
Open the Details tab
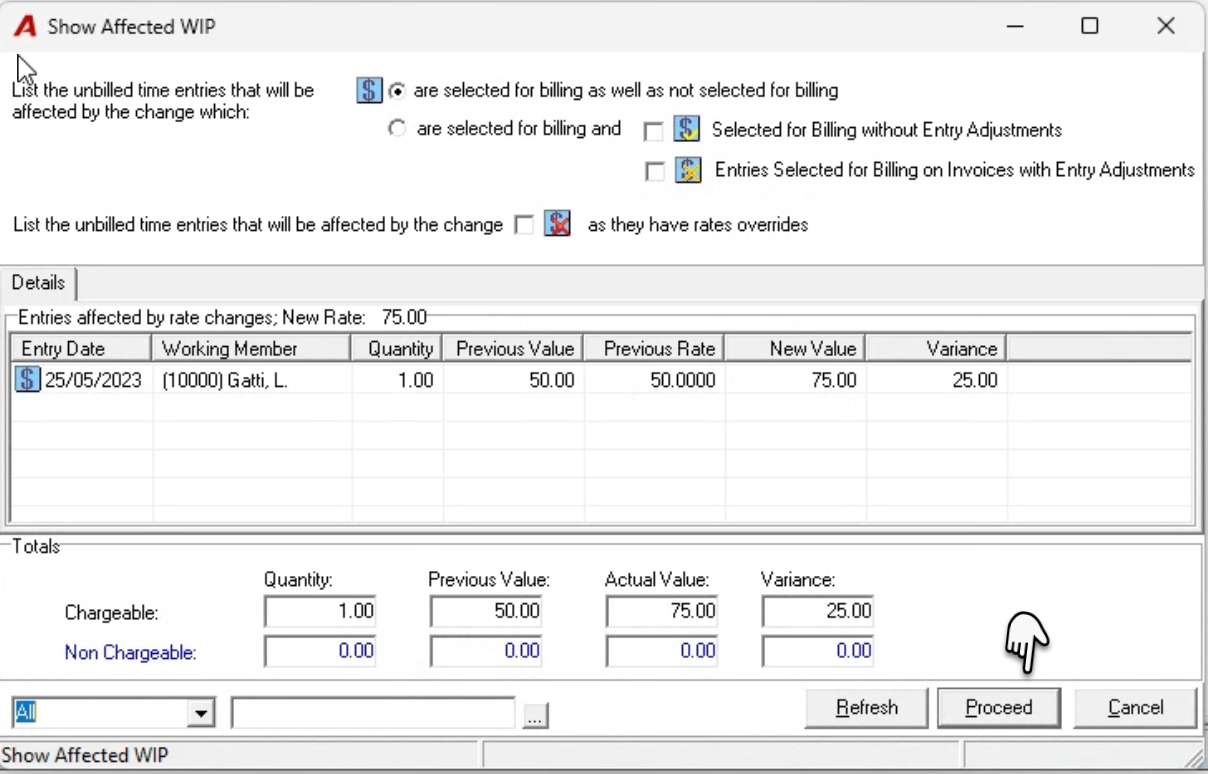(x=38, y=283)
